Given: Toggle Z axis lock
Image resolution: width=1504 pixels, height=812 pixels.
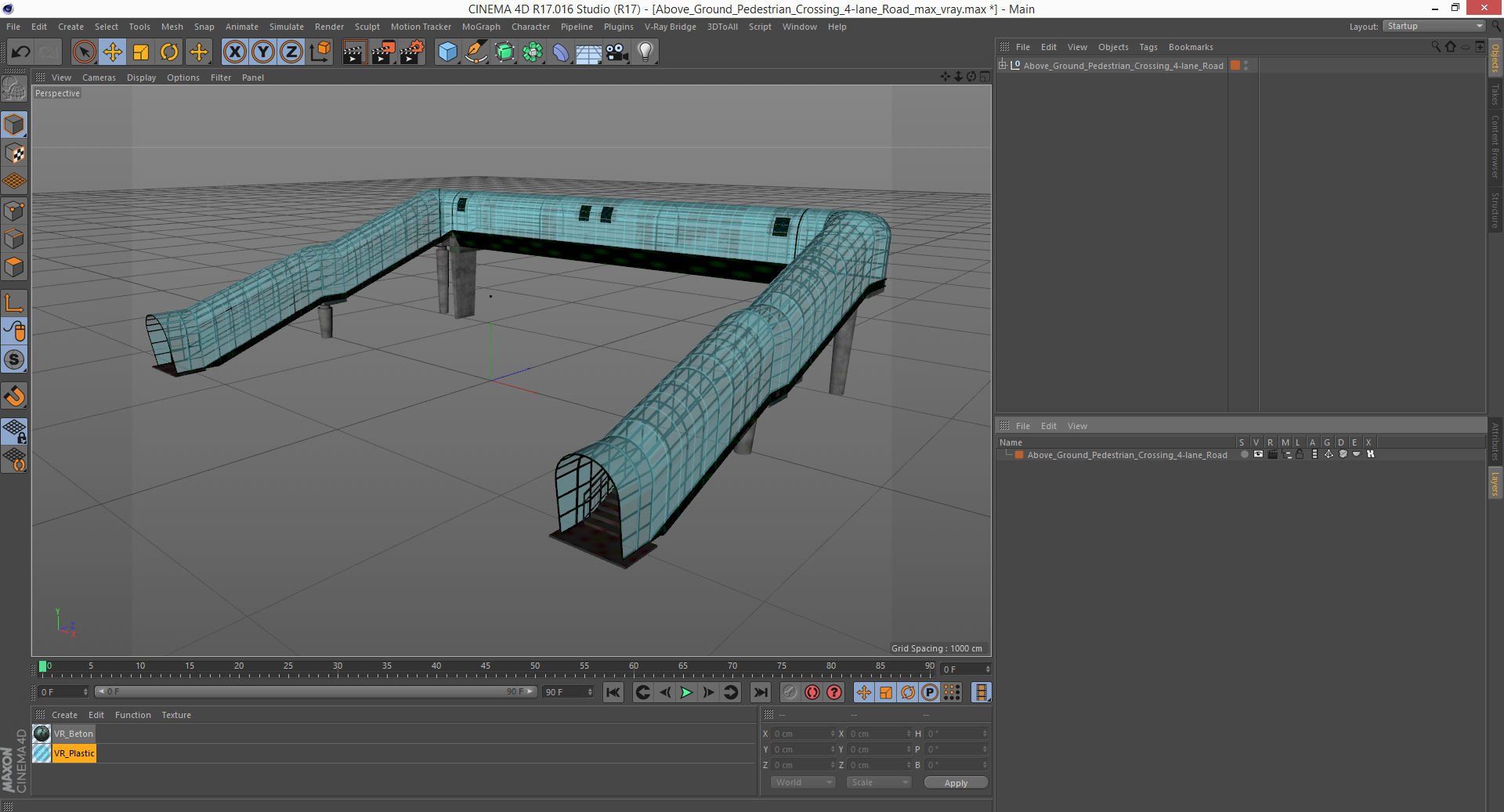Looking at the screenshot, I should (x=291, y=52).
